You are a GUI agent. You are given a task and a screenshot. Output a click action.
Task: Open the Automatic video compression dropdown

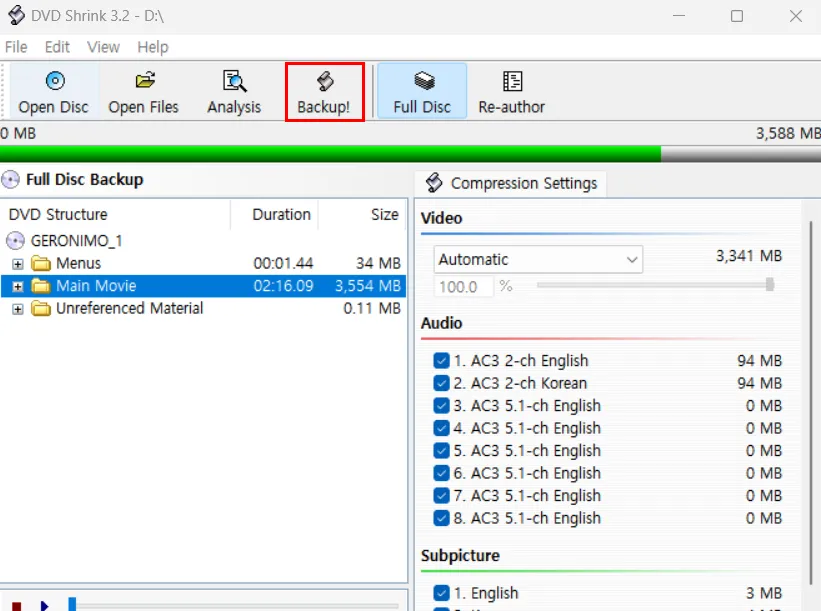click(538, 259)
